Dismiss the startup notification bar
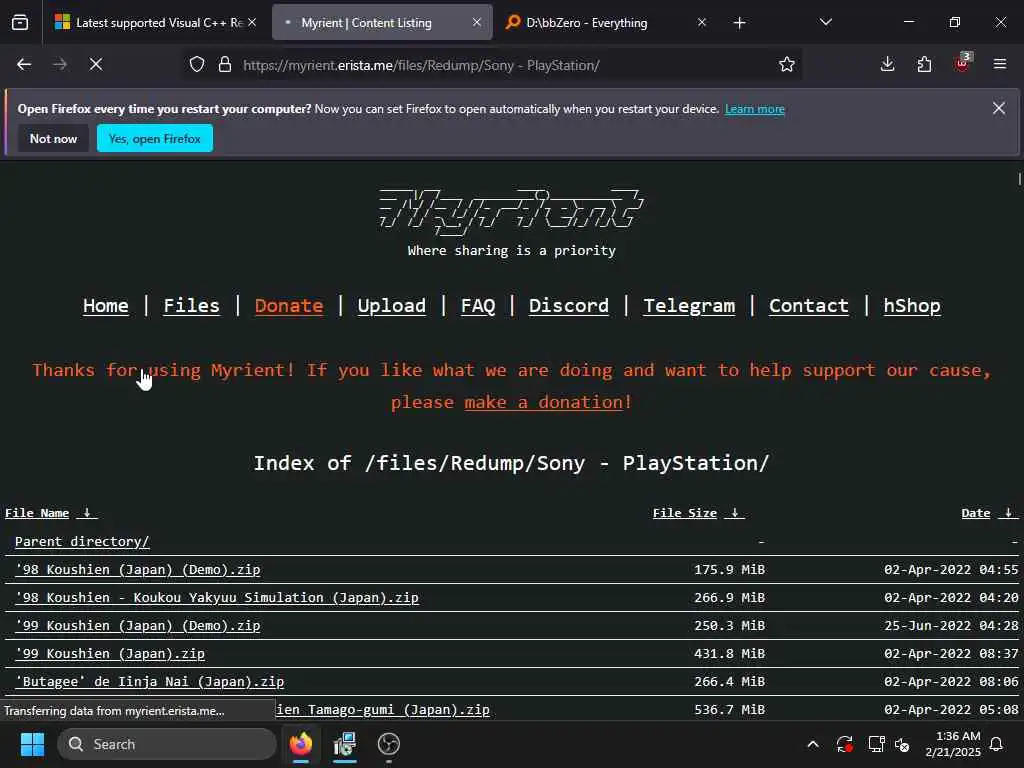The image size is (1024, 768). 999,108
